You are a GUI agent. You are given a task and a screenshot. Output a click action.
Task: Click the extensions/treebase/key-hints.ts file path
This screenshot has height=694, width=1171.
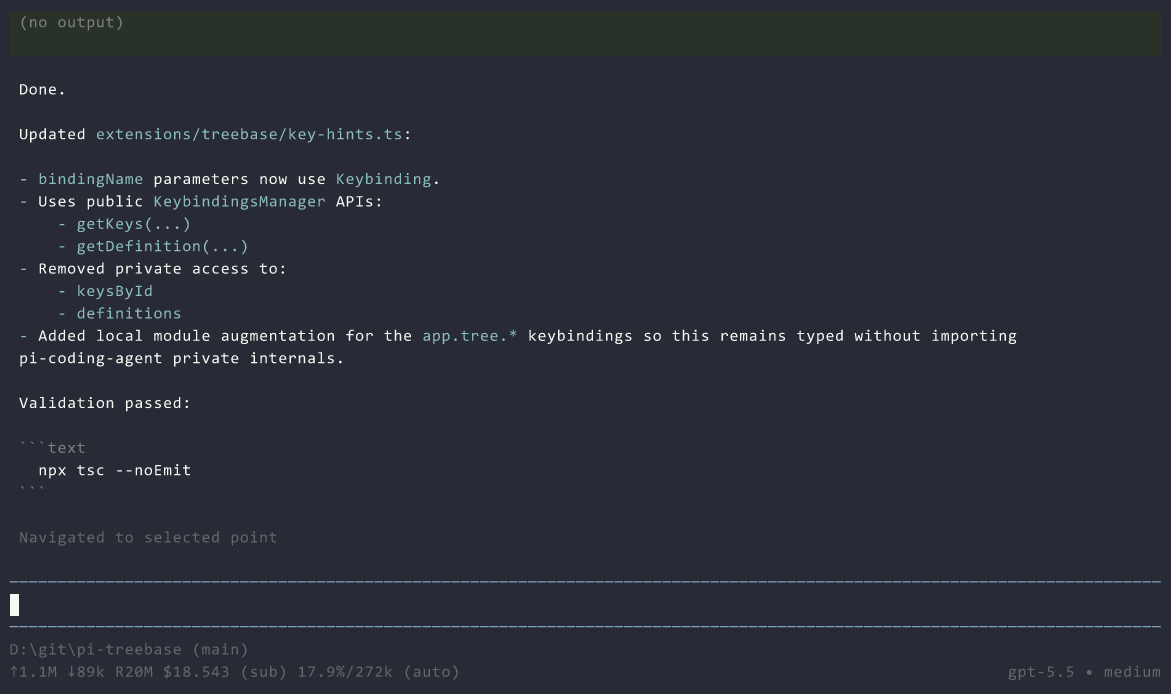click(x=249, y=134)
